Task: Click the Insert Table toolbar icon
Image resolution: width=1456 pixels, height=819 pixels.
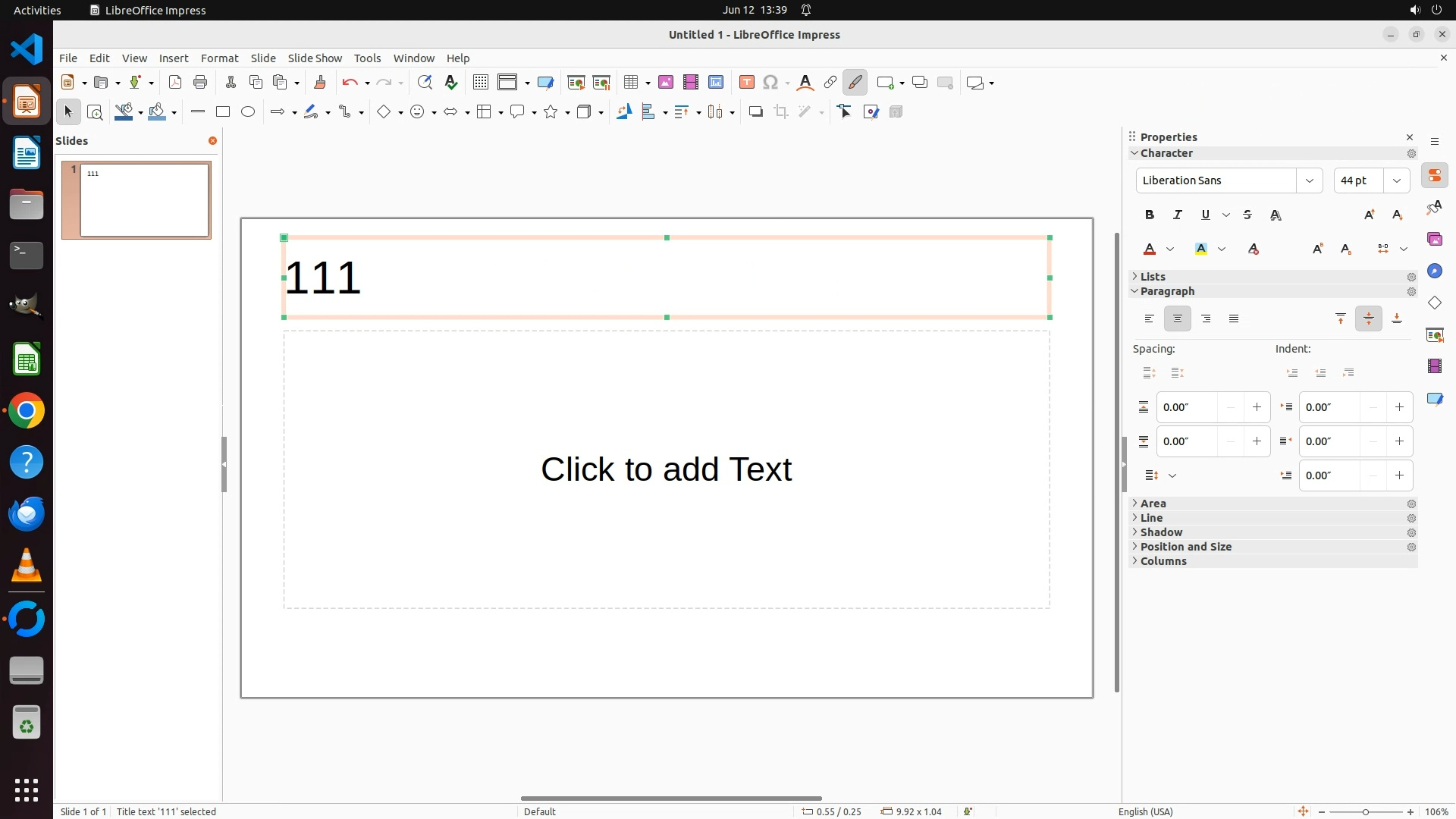Action: [x=630, y=83]
